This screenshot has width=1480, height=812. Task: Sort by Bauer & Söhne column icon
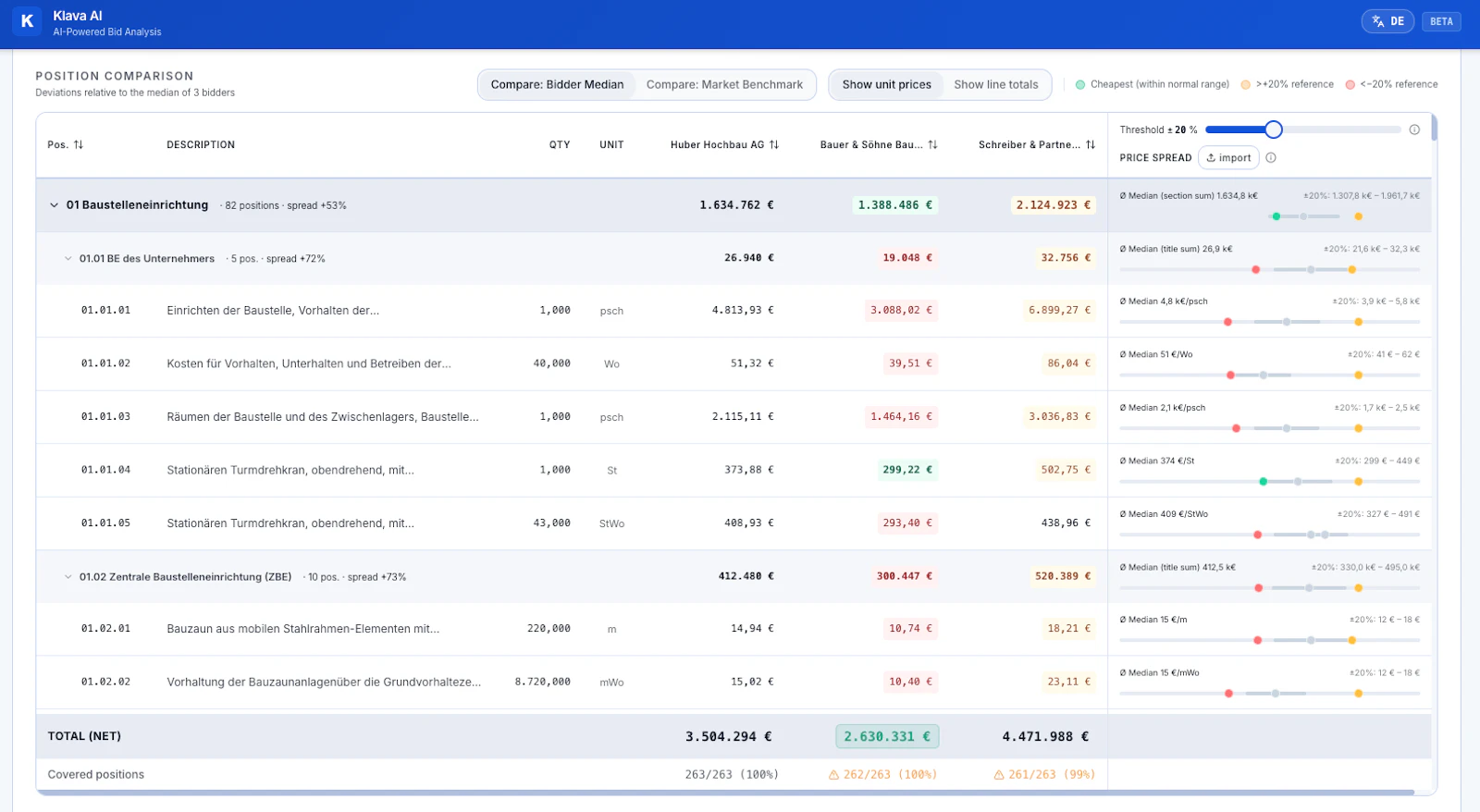click(x=932, y=144)
